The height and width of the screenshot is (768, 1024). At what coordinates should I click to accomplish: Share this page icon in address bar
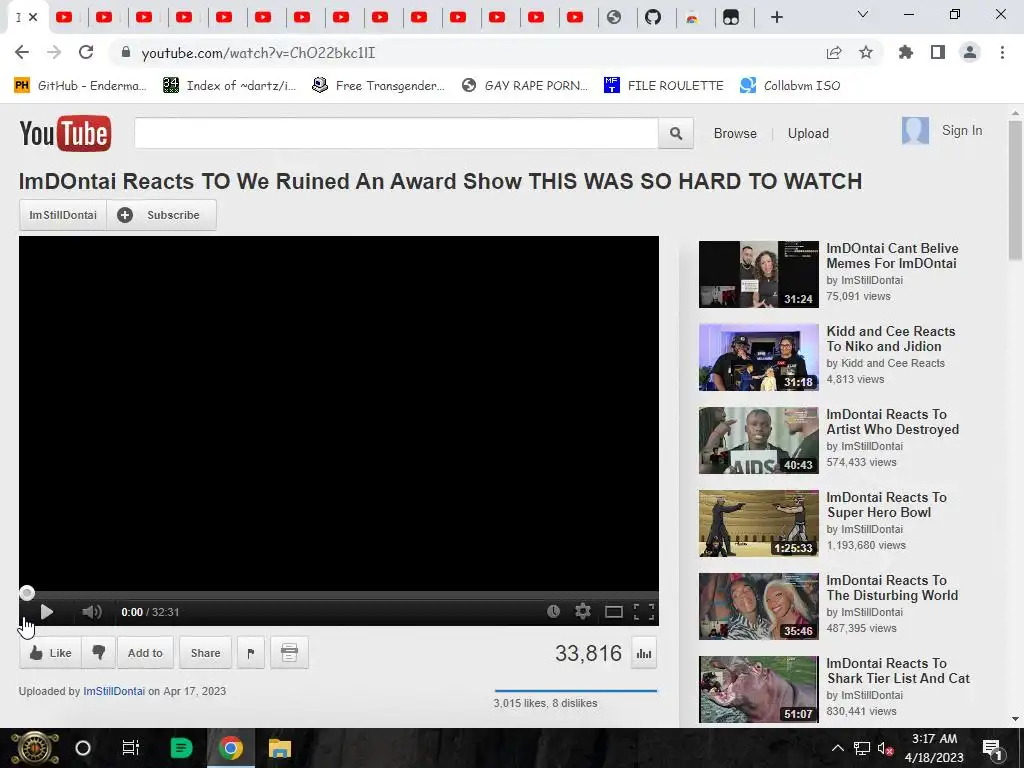(834, 53)
